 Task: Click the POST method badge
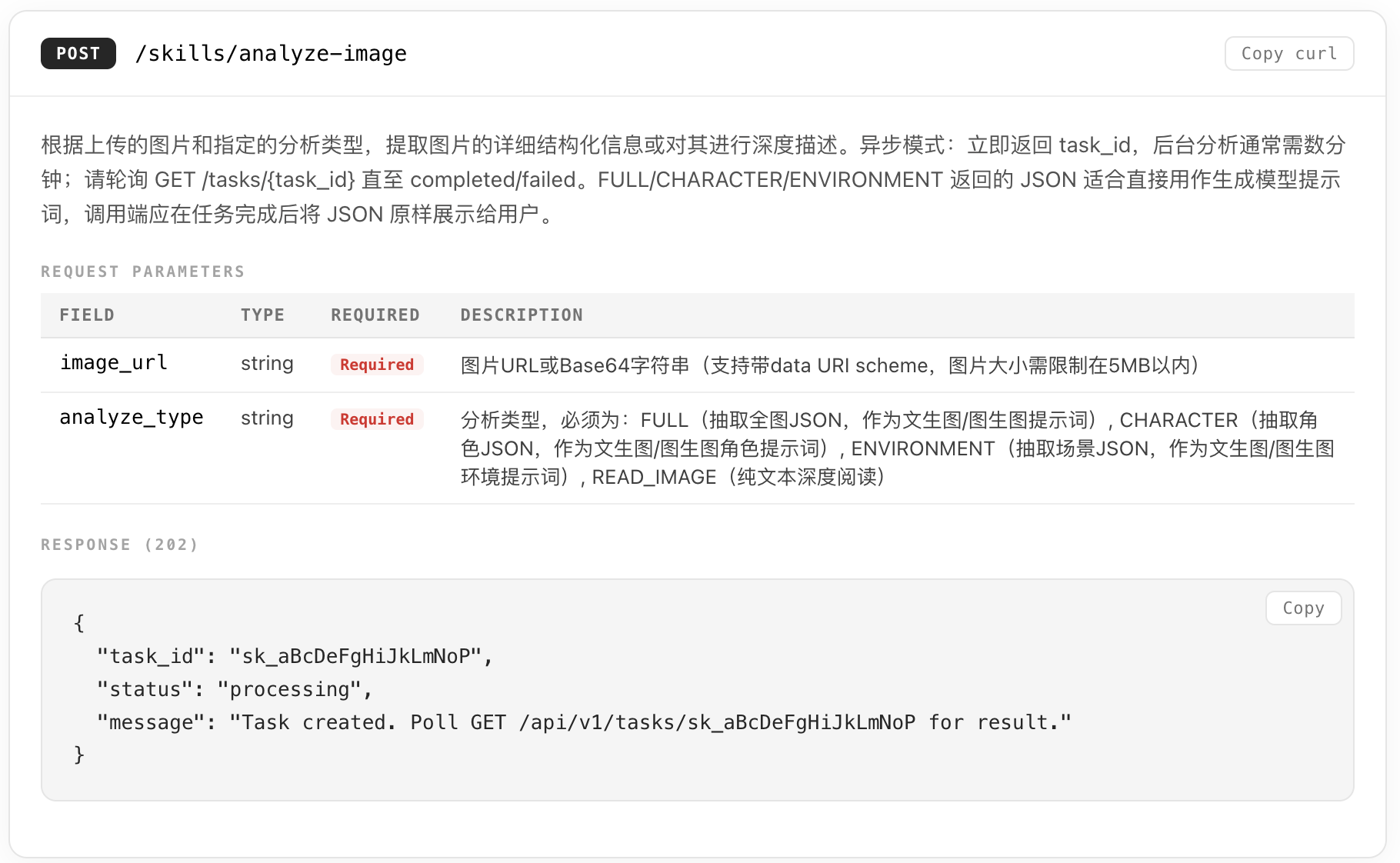tap(78, 54)
